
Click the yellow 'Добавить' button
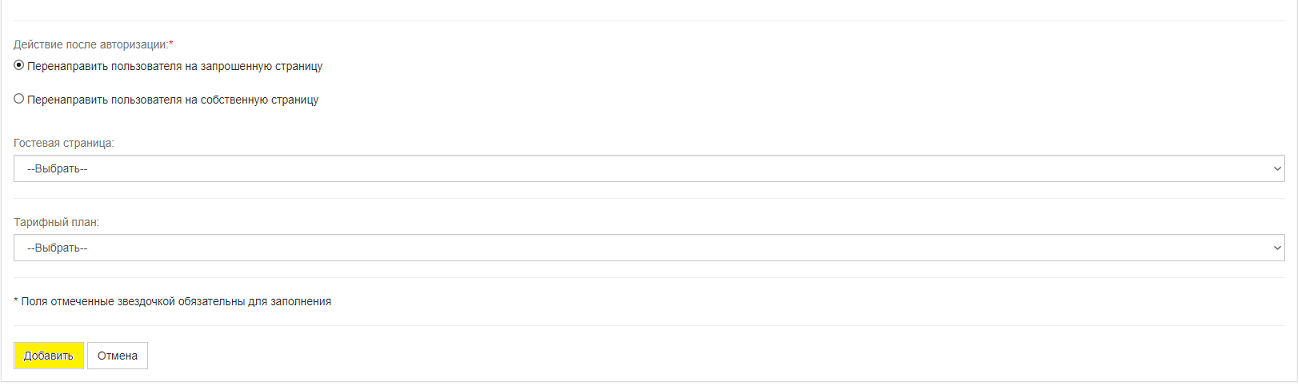point(49,356)
